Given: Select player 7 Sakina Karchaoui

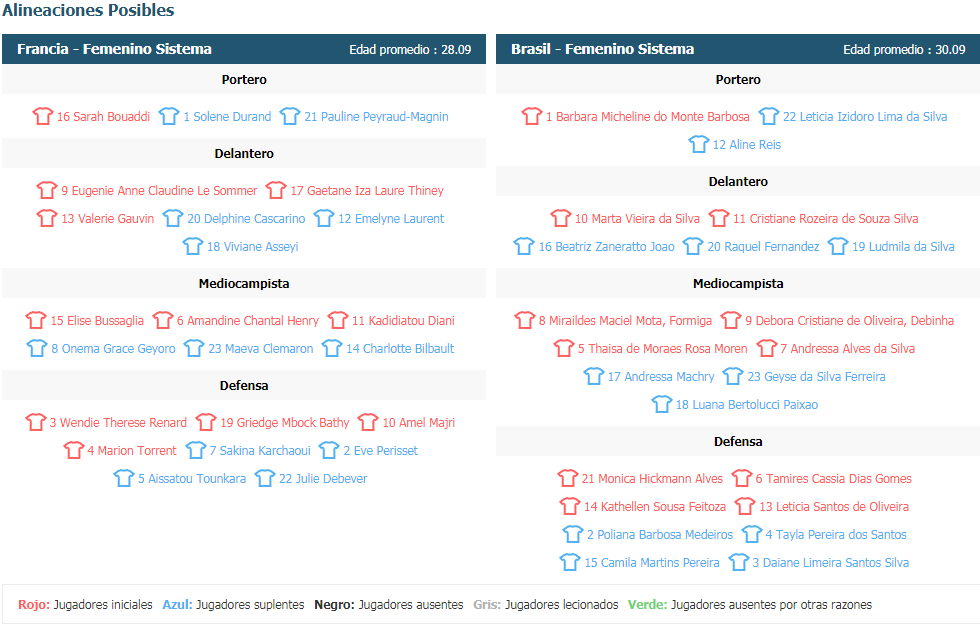Looking at the screenshot, I should (x=260, y=451).
